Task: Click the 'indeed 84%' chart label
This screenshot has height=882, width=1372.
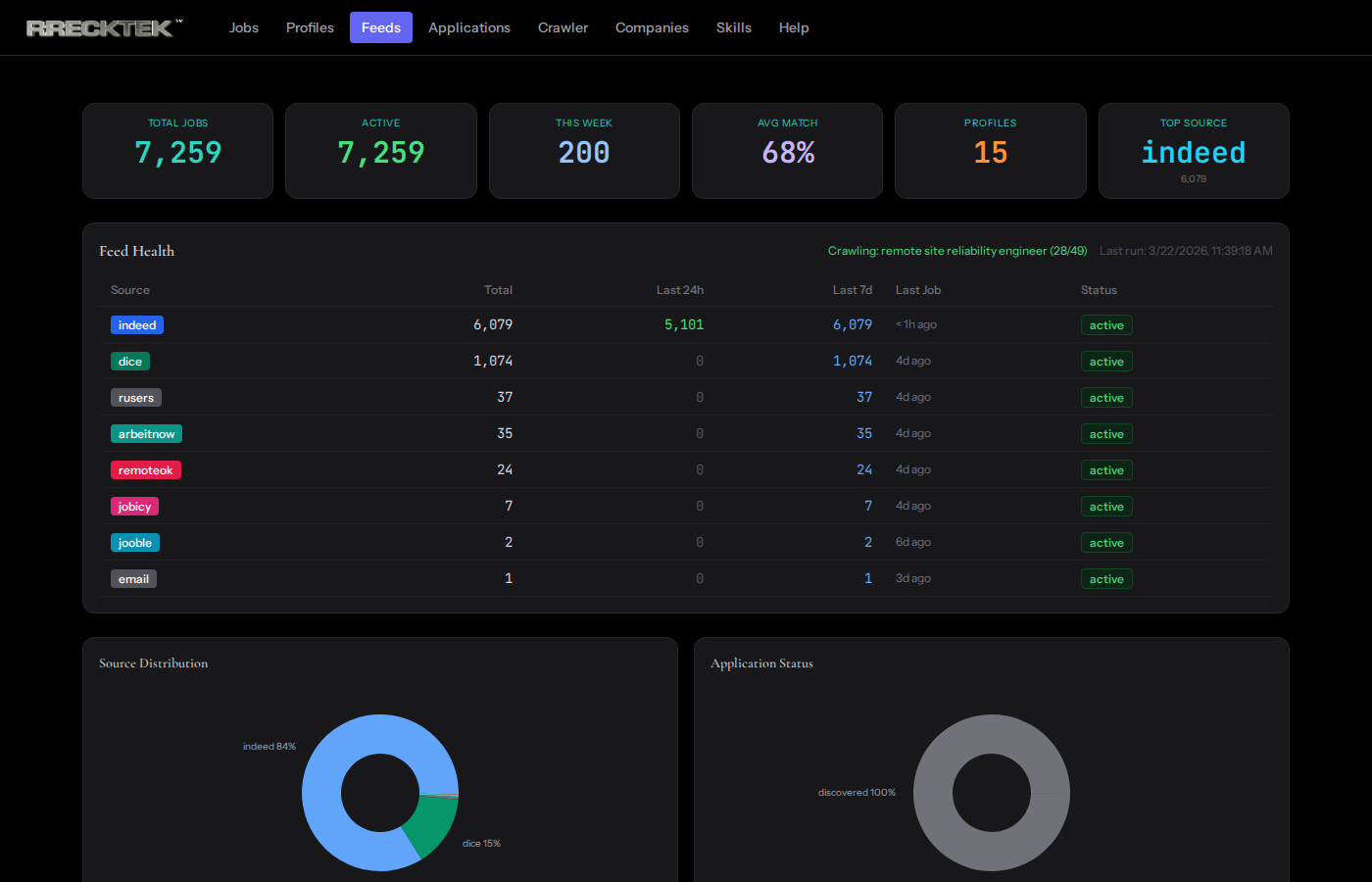Action: tap(269, 747)
